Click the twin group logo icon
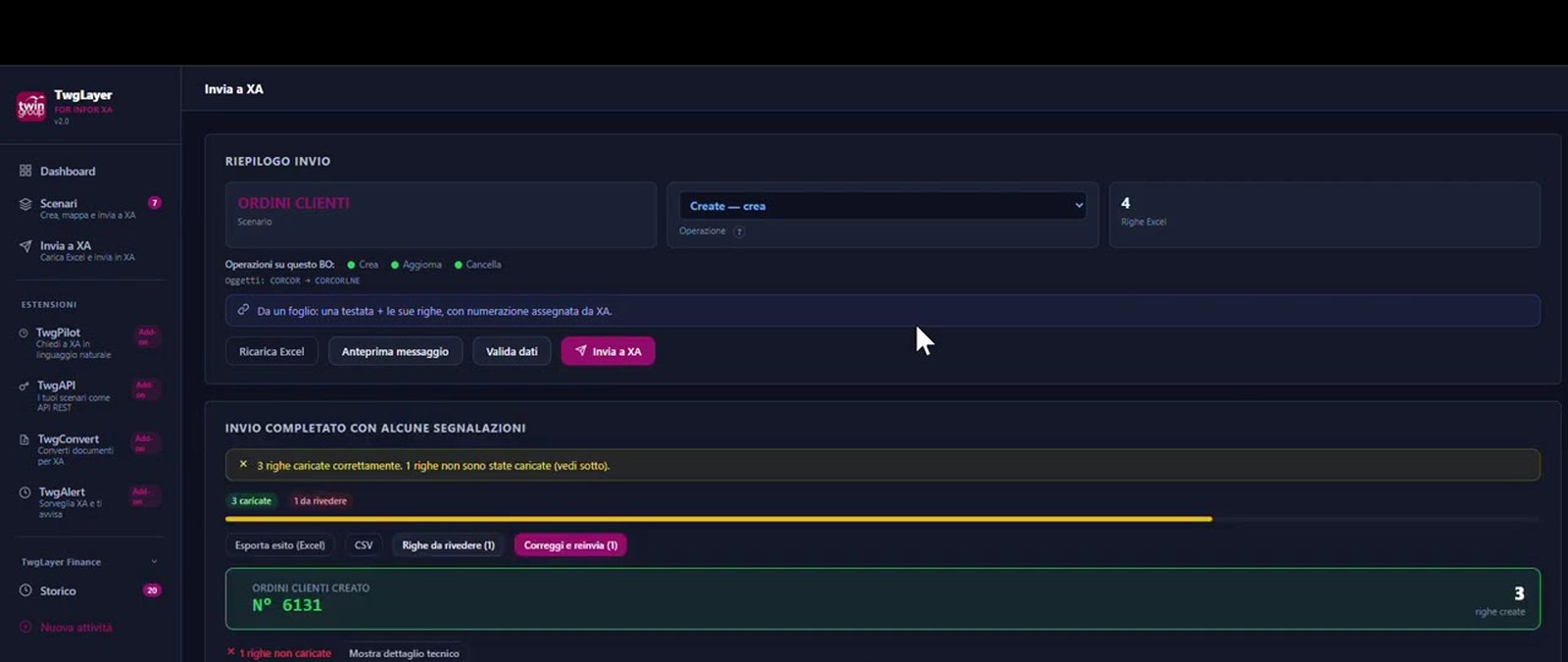Screen dimensions: 1568x662 [x=31, y=106]
